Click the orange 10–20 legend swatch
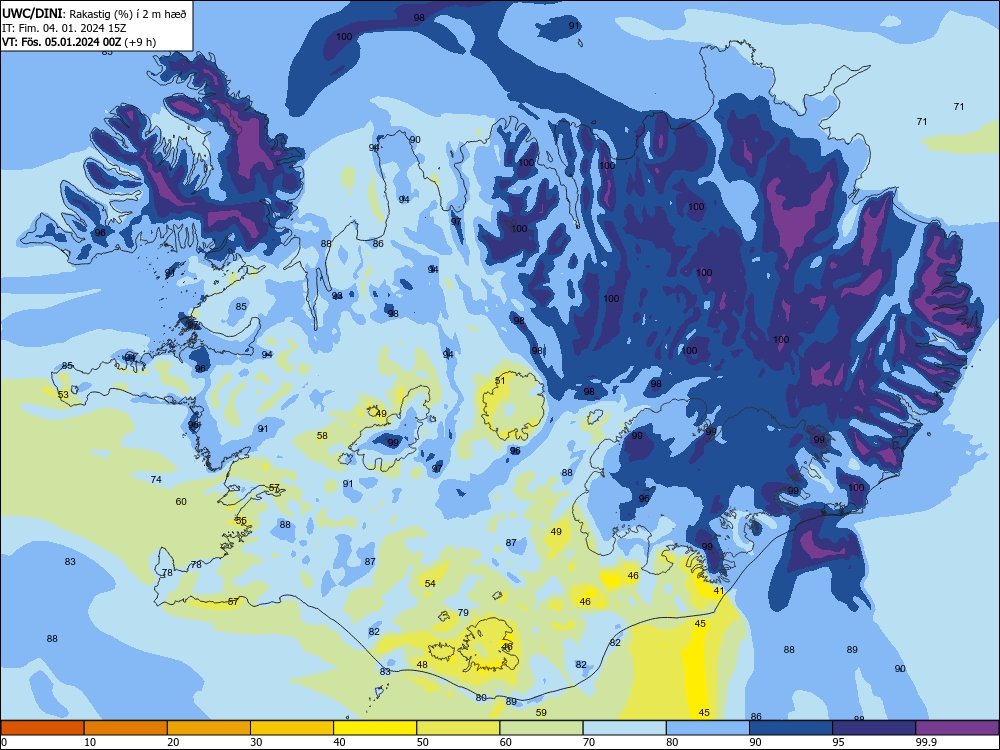Screen dimensions: 1000x750 click(126, 728)
